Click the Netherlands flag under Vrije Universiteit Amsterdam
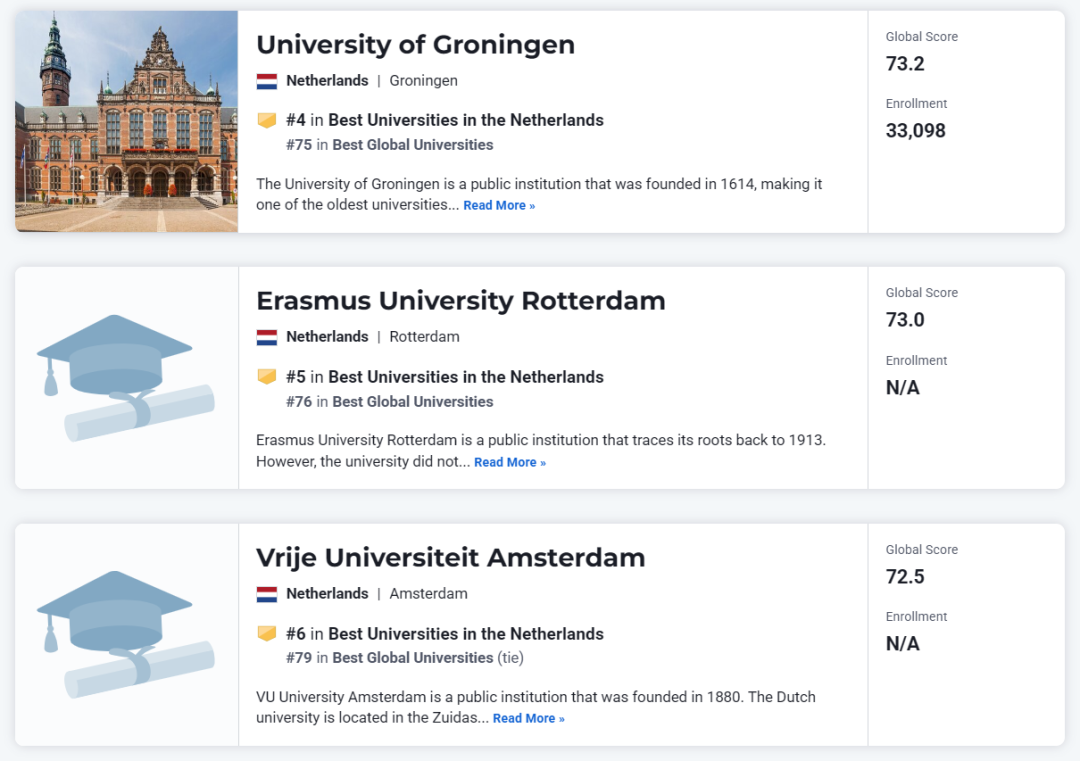This screenshot has width=1080, height=761. coord(266,594)
